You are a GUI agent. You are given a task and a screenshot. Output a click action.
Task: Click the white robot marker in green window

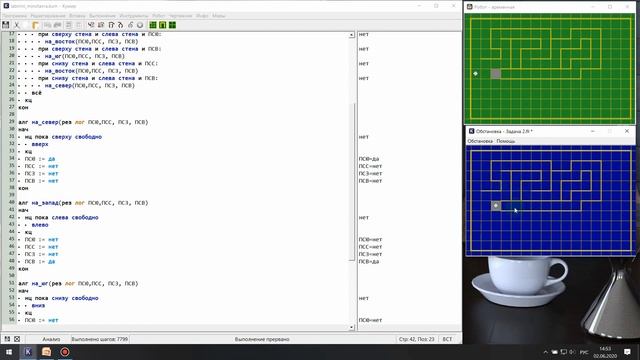point(476,73)
